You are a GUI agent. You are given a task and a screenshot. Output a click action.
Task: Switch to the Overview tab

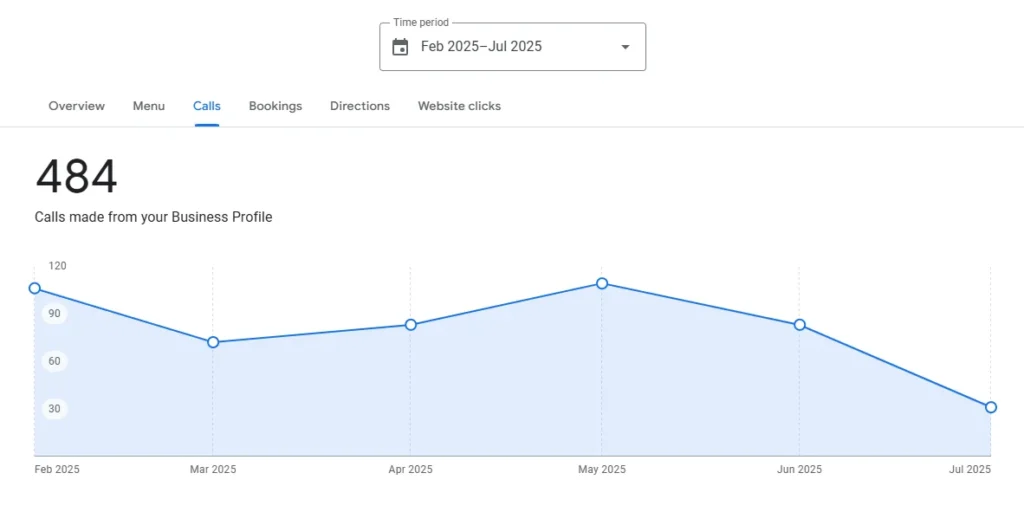coord(76,106)
